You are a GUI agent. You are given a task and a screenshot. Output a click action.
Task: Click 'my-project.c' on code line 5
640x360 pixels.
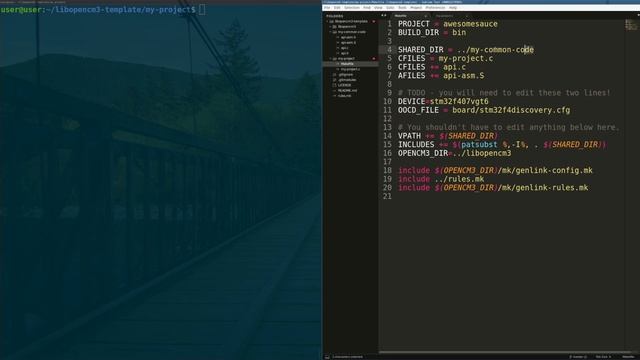(466, 58)
